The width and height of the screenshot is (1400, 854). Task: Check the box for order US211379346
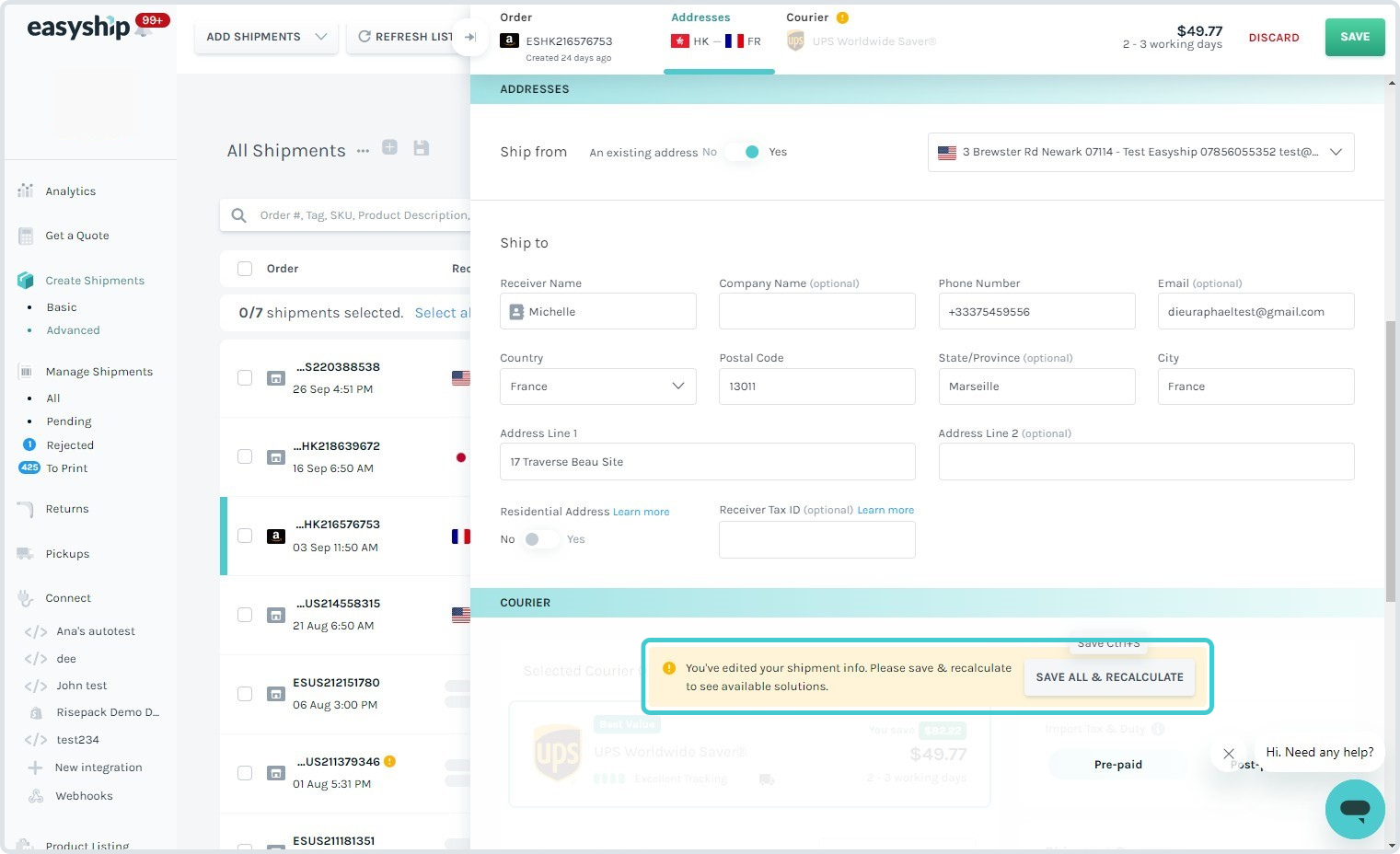245,773
